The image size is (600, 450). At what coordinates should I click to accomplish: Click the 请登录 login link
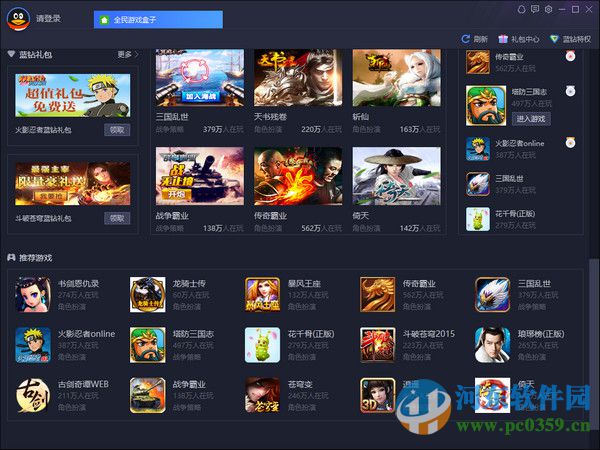(x=48, y=18)
